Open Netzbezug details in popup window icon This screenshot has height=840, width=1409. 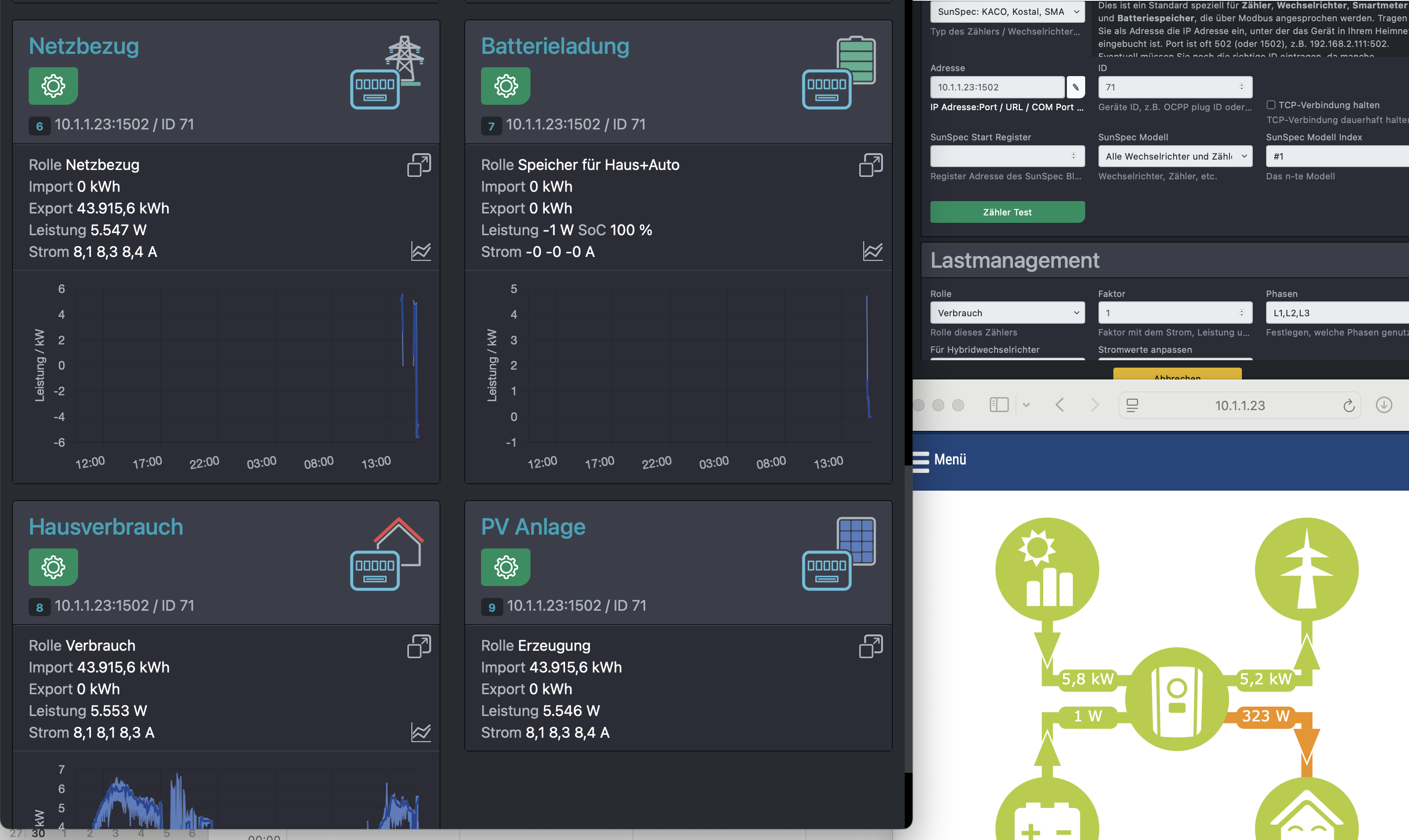[x=419, y=165]
